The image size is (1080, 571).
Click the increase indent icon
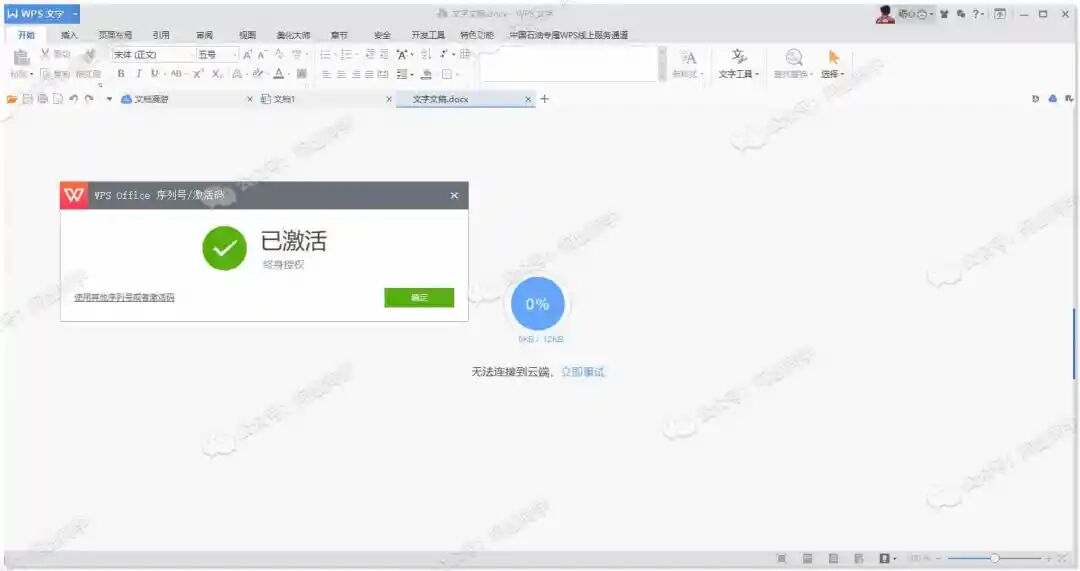click(384, 54)
